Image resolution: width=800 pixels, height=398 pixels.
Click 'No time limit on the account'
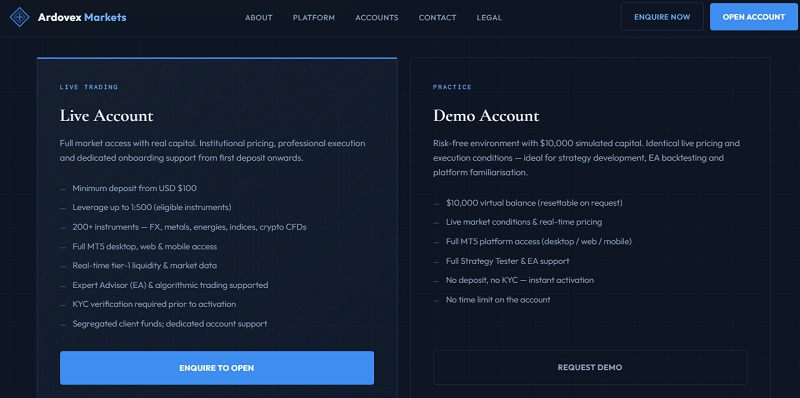[498, 300]
